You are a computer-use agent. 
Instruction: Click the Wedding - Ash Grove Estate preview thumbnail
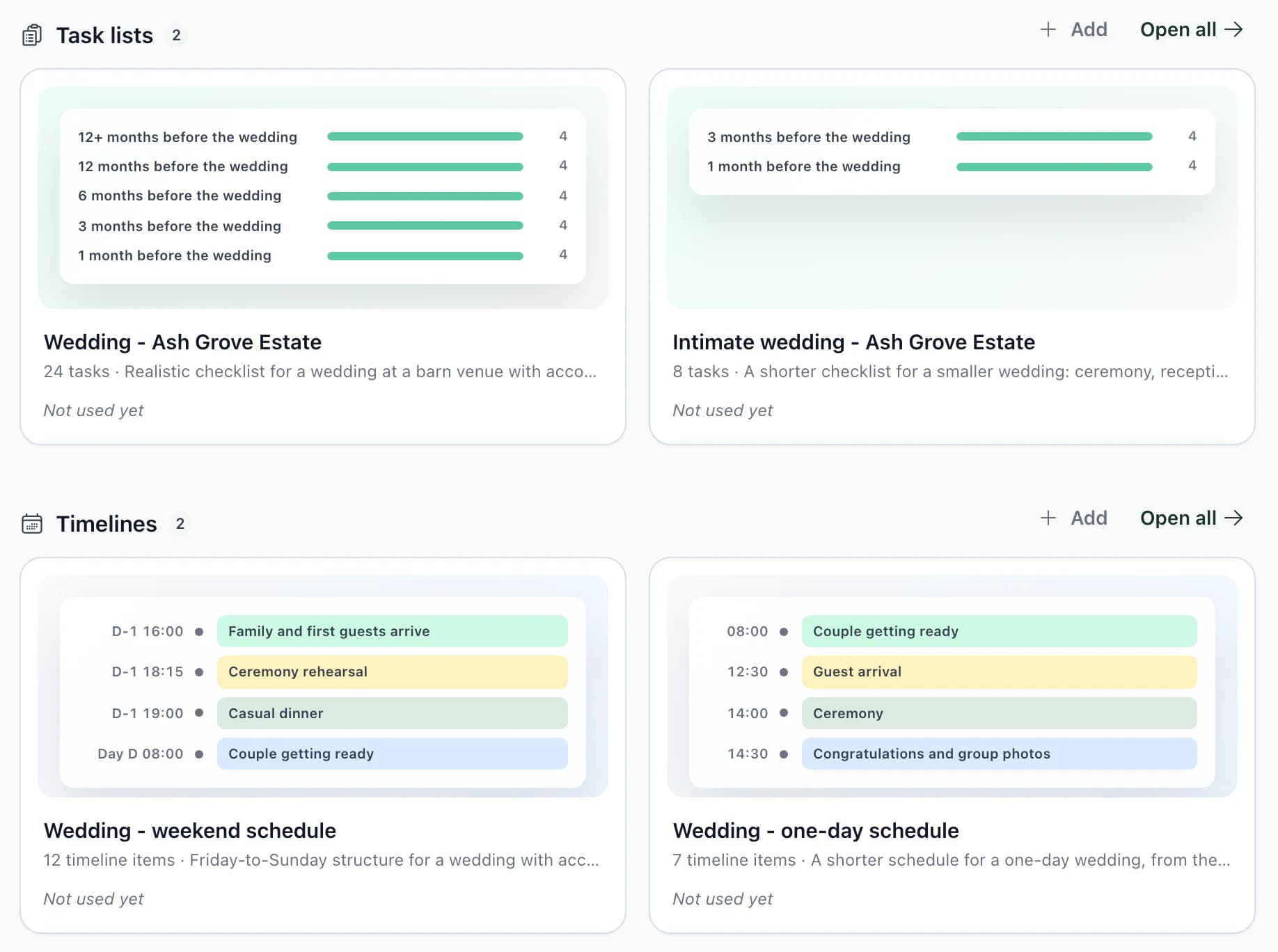tap(323, 198)
